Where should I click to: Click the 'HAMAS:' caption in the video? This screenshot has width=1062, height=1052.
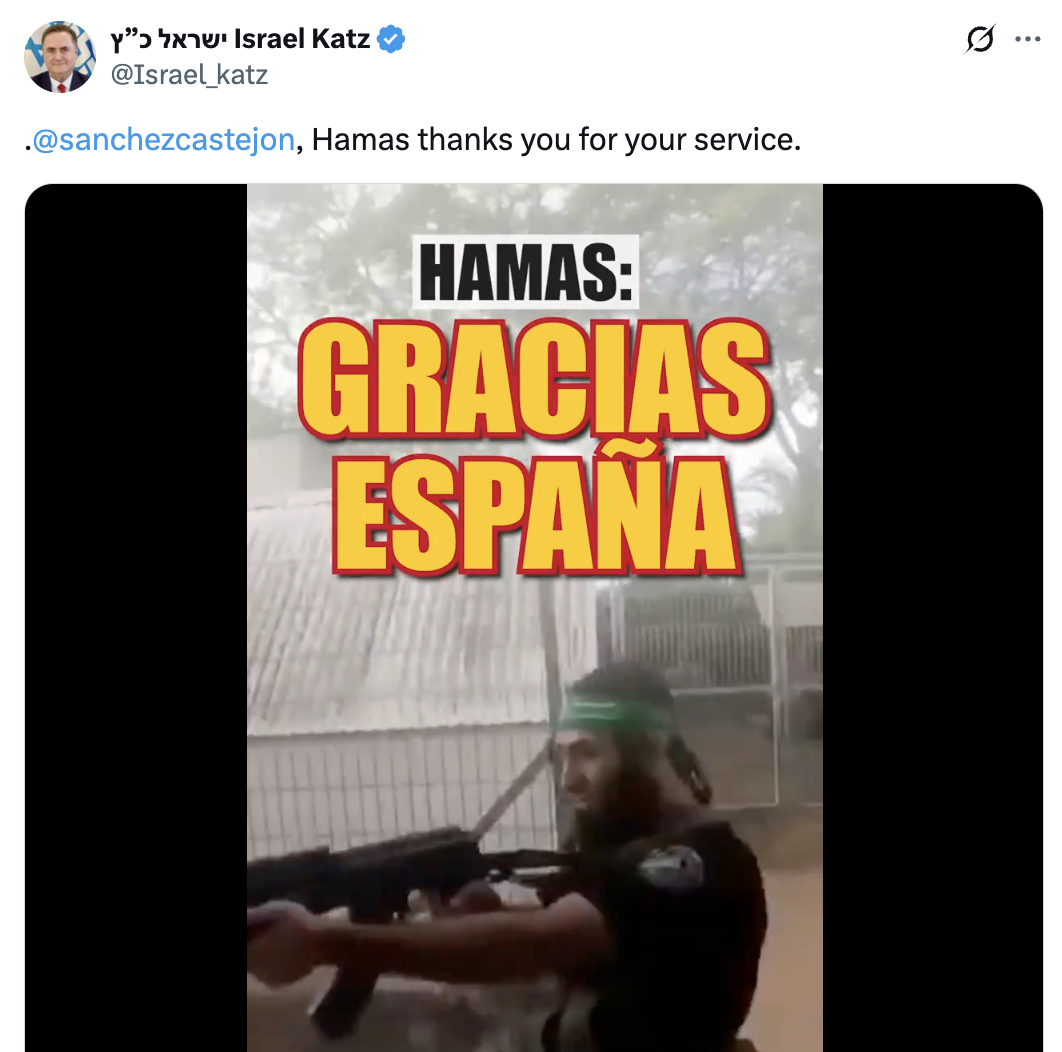[x=526, y=272]
